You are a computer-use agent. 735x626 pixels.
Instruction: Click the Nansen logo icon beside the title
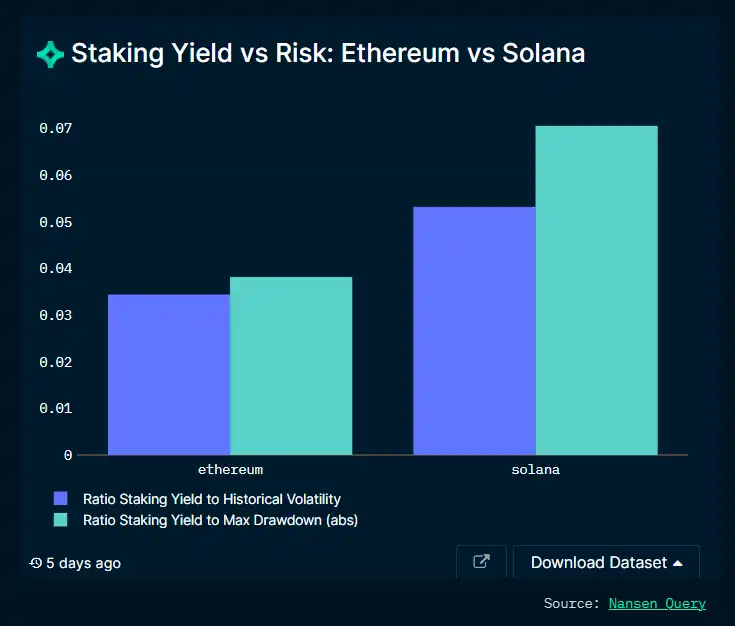click(50, 54)
